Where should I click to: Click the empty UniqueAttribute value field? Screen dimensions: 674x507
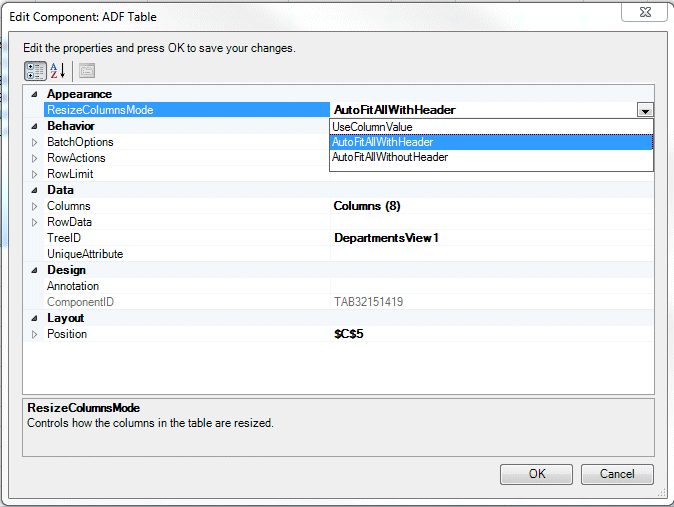coord(492,254)
